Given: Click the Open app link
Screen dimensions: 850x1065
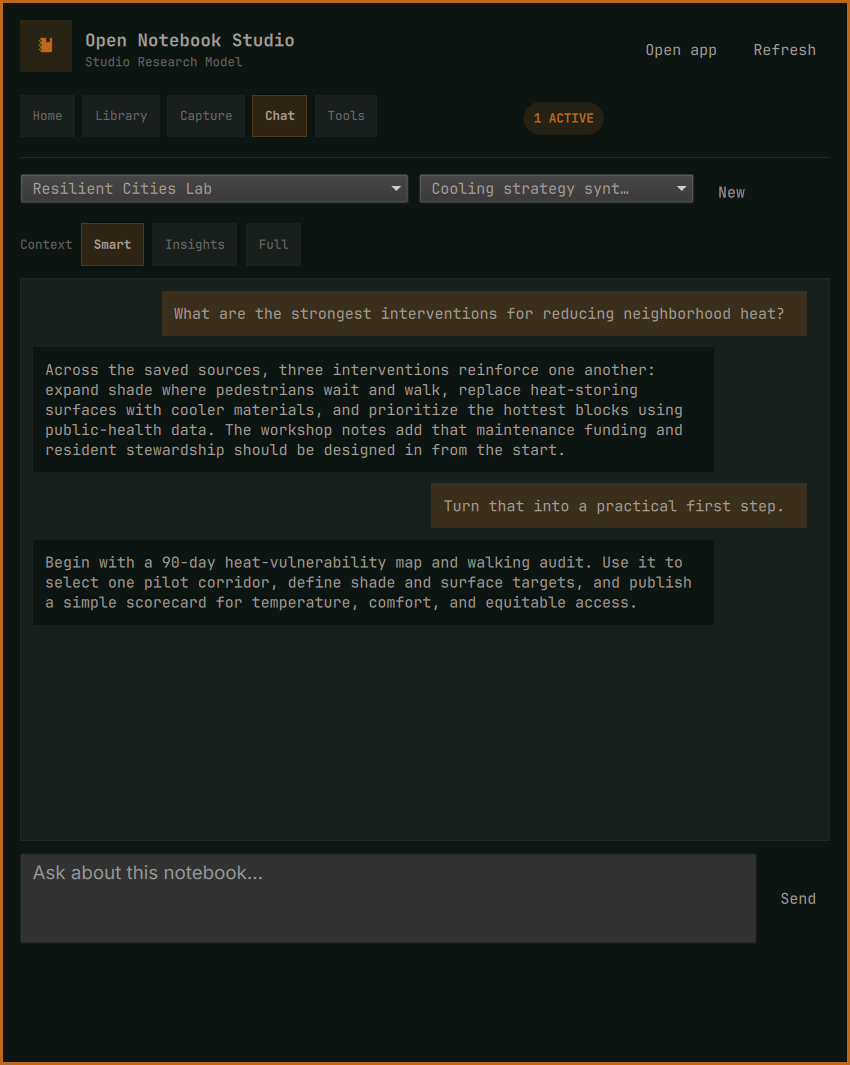Looking at the screenshot, I should pyautogui.click(x=681, y=50).
